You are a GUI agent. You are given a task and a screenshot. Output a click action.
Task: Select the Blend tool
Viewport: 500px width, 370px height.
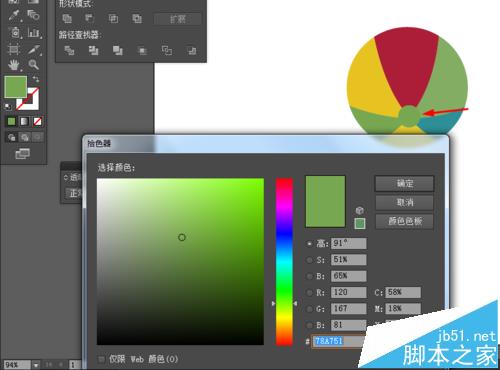[x=33, y=15]
